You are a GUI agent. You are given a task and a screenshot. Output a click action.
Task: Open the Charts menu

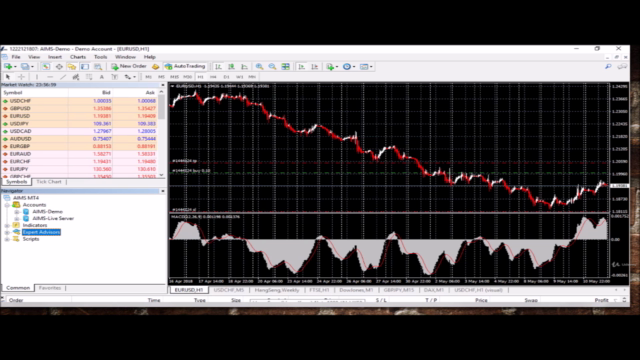(78, 57)
